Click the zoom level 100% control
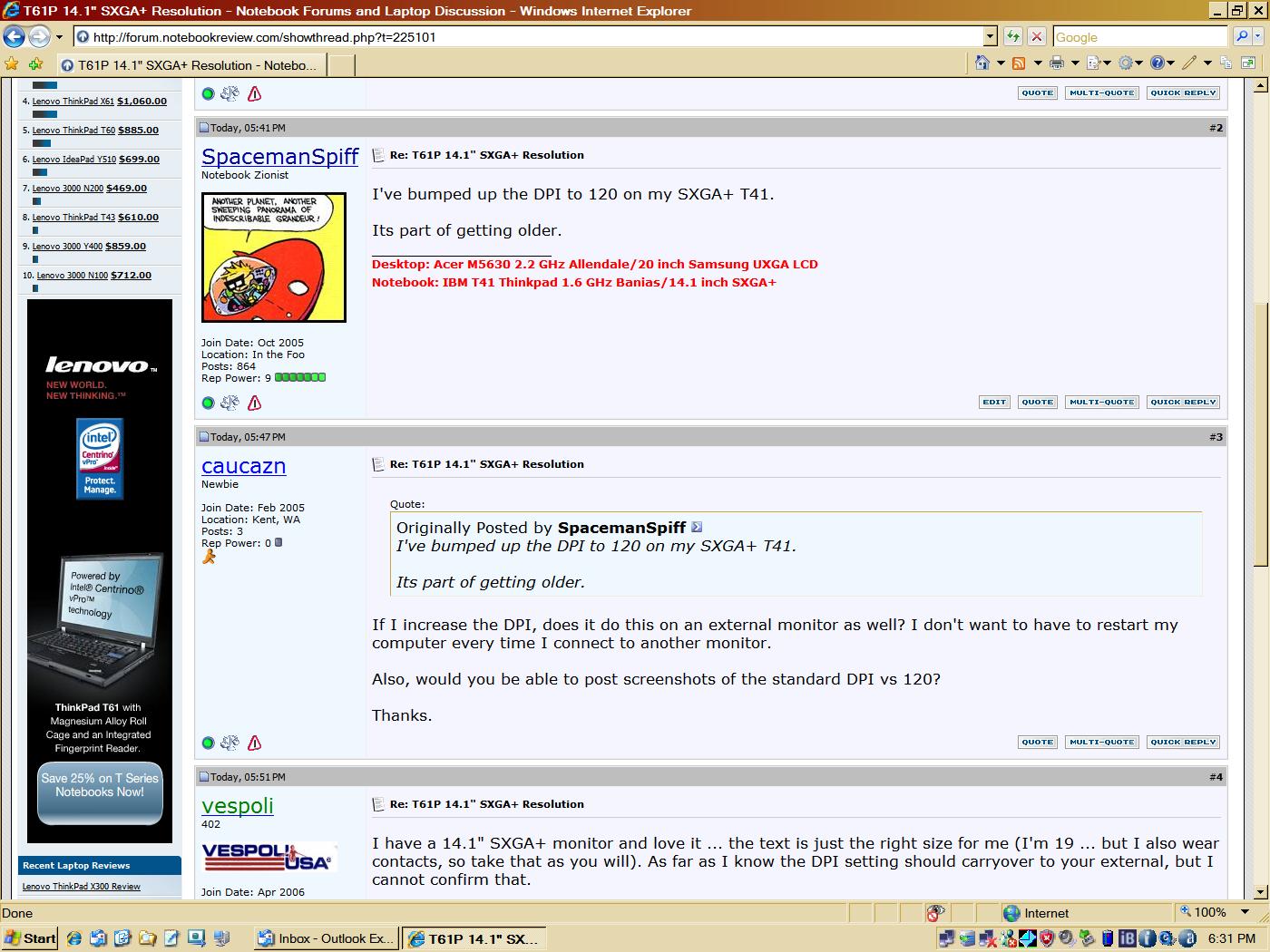The image size is (1270, 952). [x=1211, y=913]
